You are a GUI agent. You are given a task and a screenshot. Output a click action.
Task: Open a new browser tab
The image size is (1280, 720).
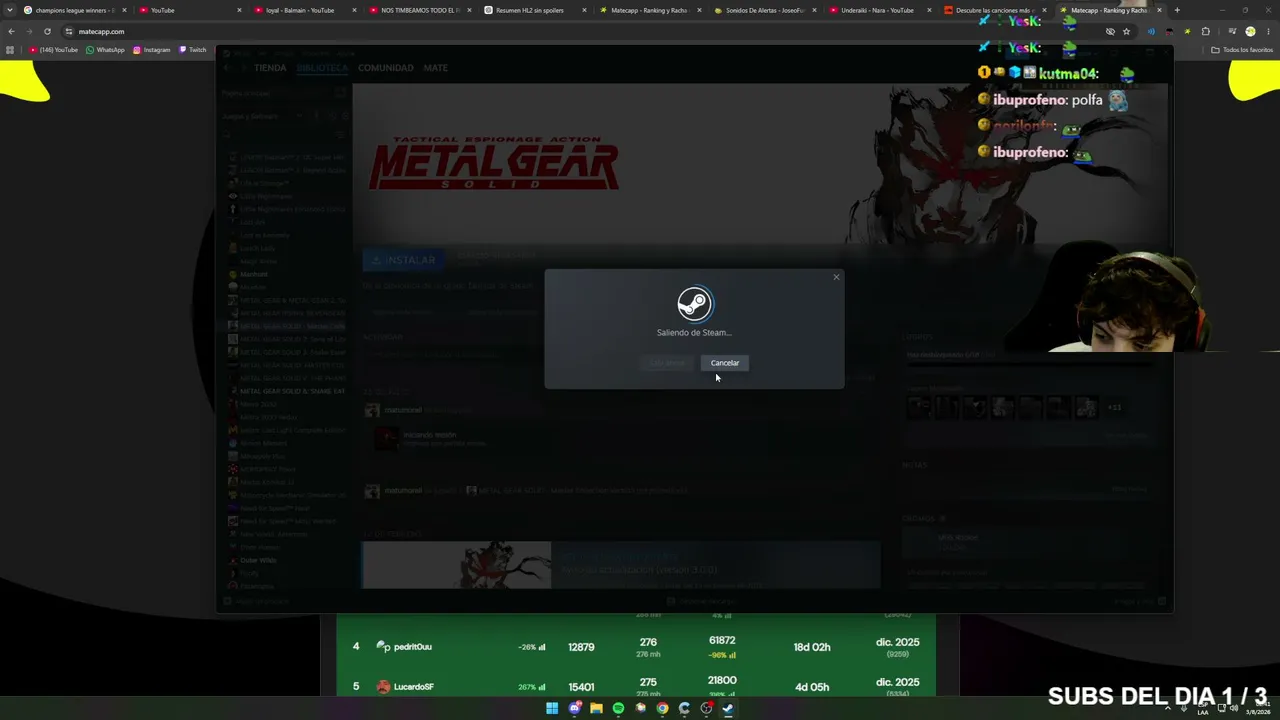tap(1177, 10)
